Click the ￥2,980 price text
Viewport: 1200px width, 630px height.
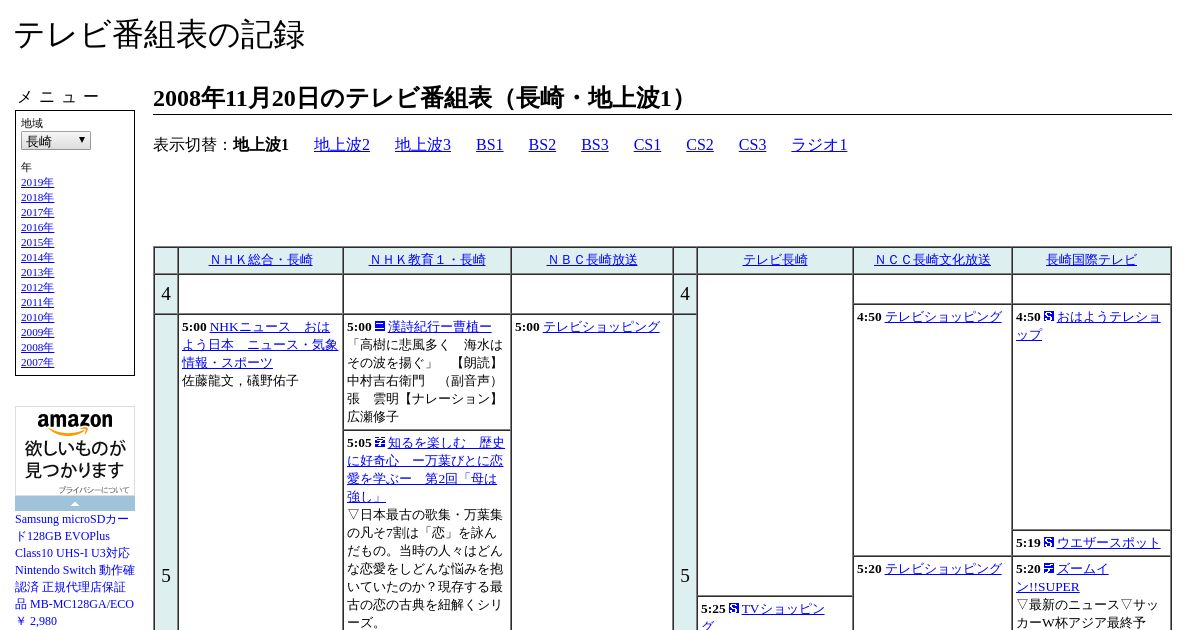point(36,621)
